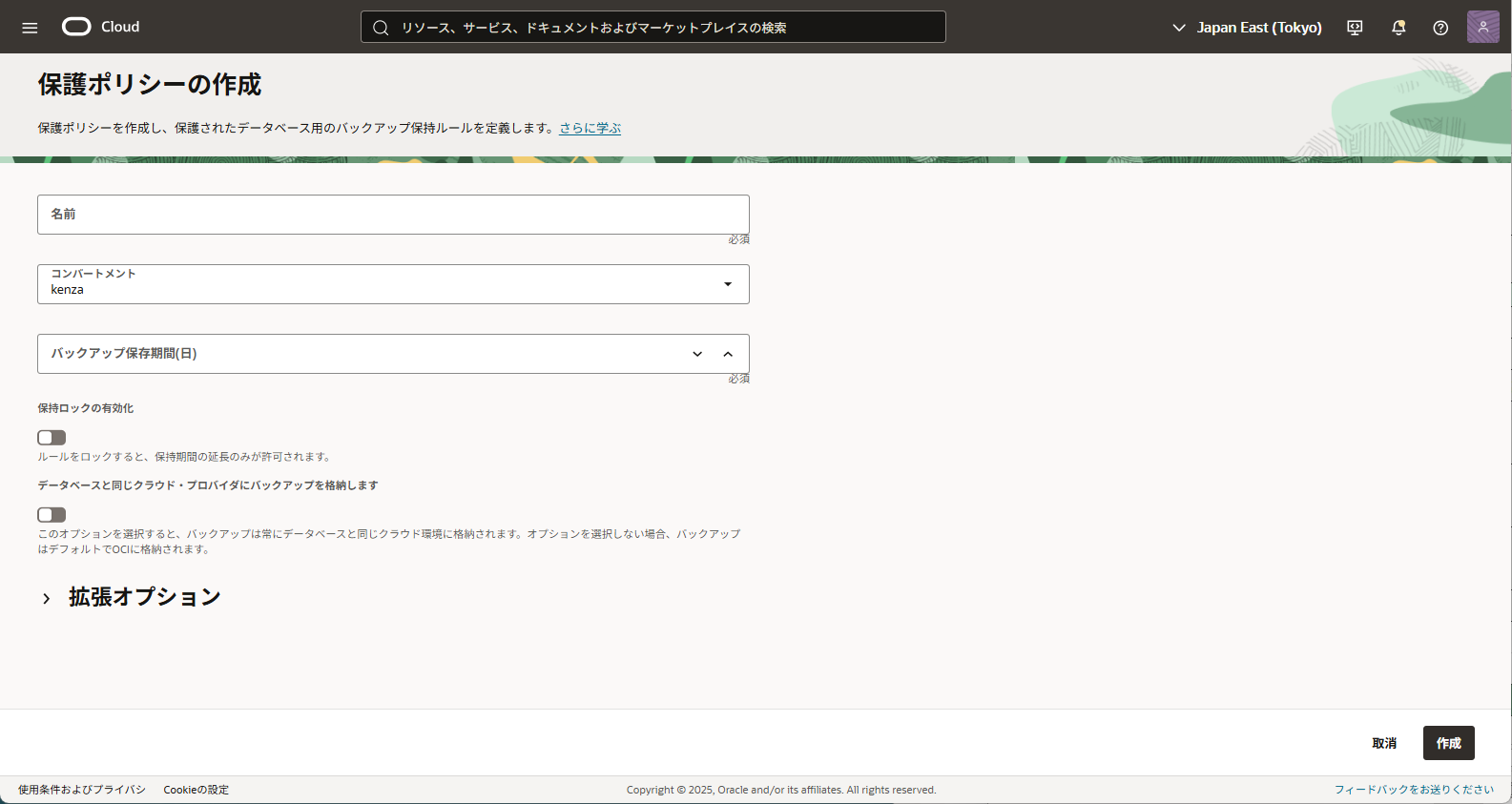Screen dimensions: 1512x804
Task: Enable the 保持ロックの有効化 toggle
Action: point(52,438)
